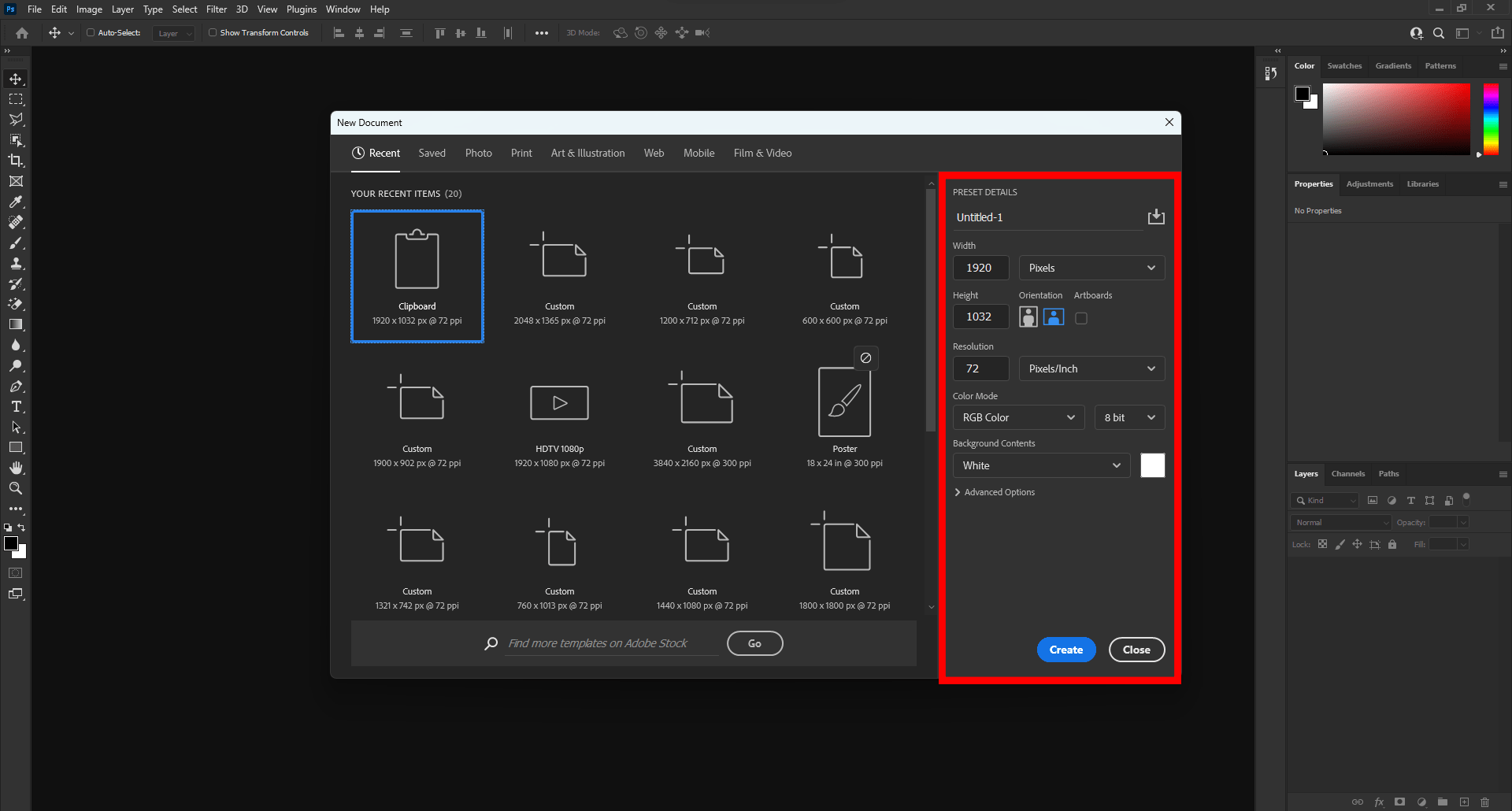Toggle layer filtering switch in Layers panel

click(1466, 498)
